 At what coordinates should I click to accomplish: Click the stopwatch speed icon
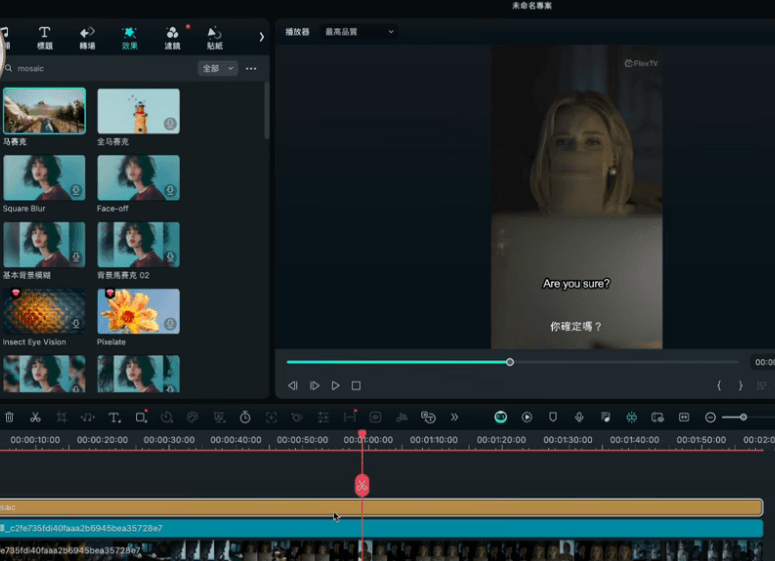click(245, 417)
